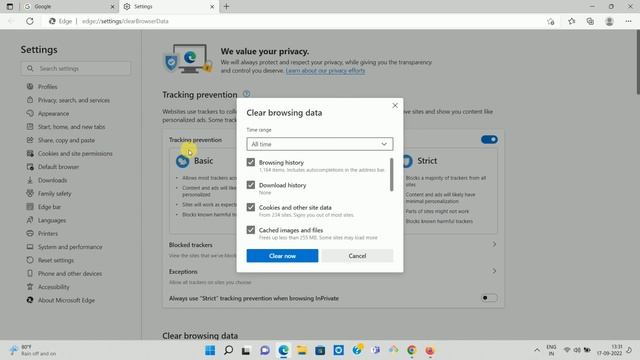Open Share, copy and paste settings
640x360 pixels.
pyautogui.click(x=66, y=140)
